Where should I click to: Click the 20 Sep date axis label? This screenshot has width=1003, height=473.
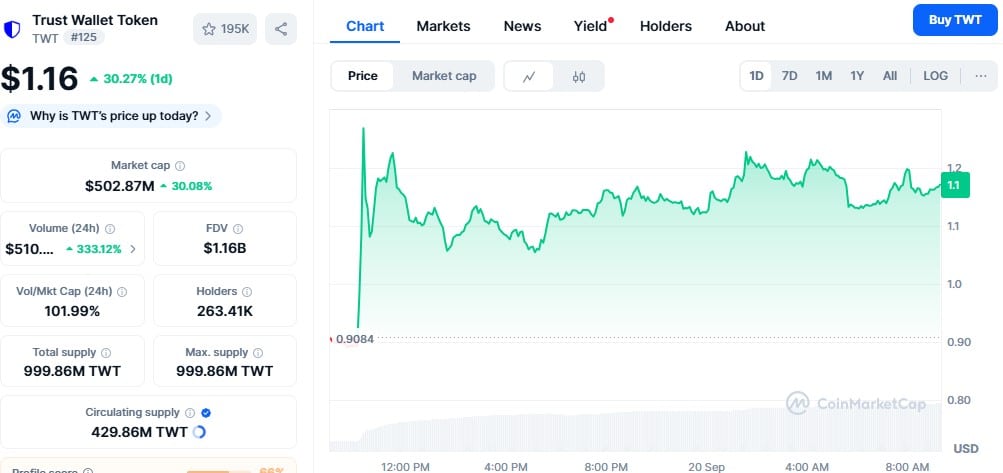[x=707, y=467]
